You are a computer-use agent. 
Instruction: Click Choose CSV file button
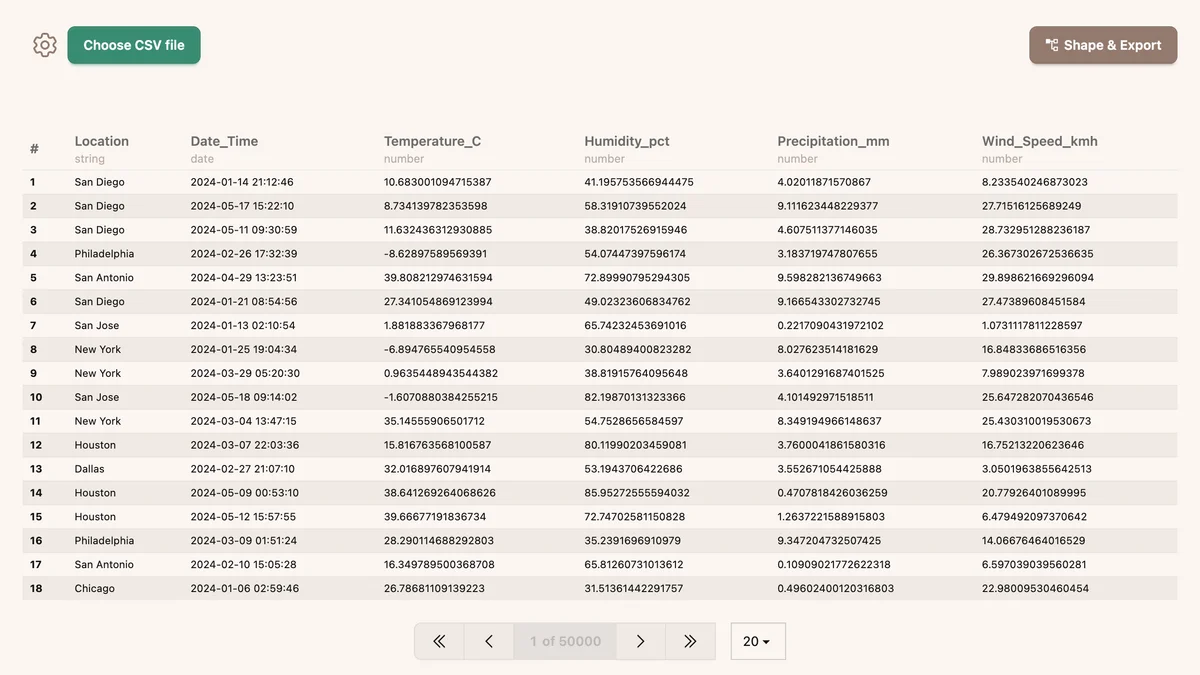pyautogui.click(x=133, y=44)
